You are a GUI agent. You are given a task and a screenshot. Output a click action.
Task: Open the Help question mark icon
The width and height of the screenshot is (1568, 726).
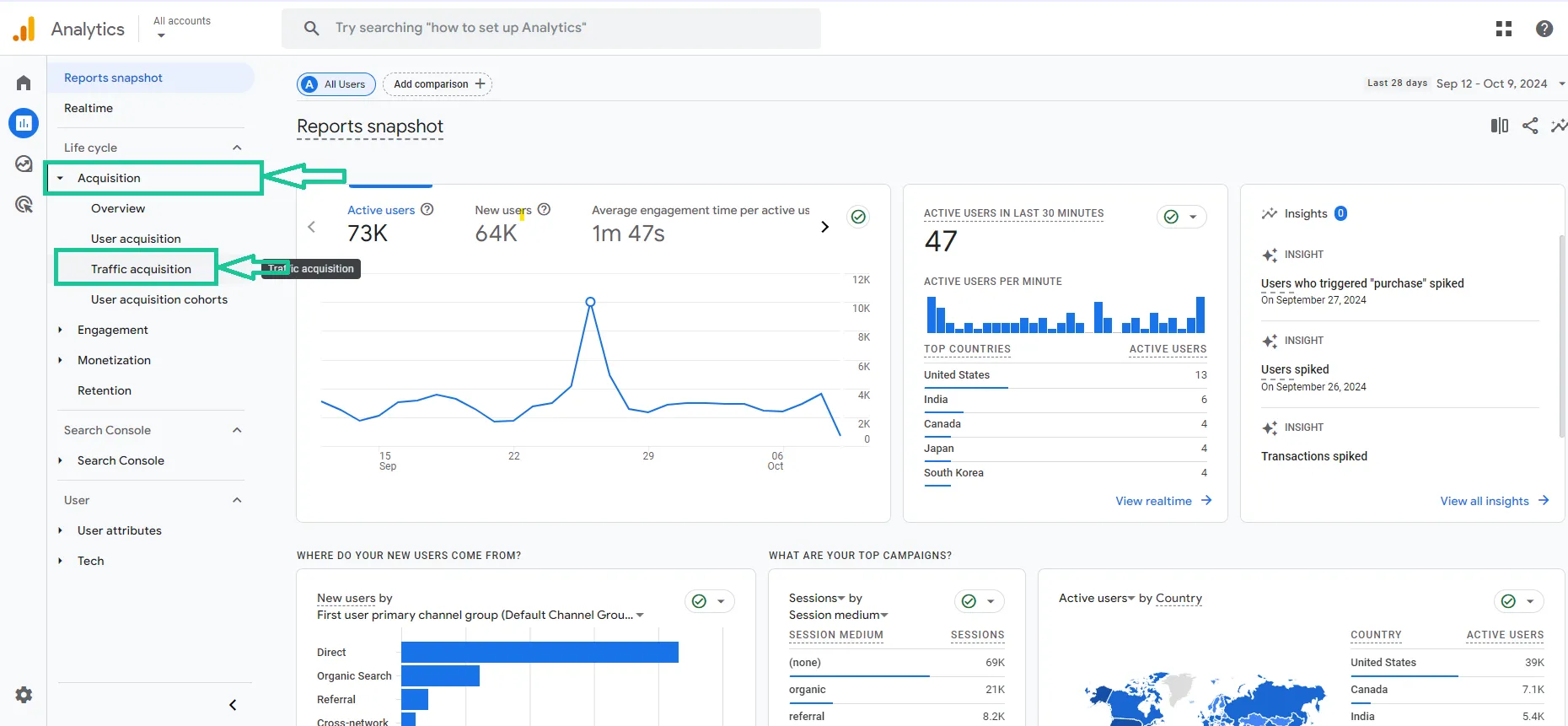point(1544,29)
